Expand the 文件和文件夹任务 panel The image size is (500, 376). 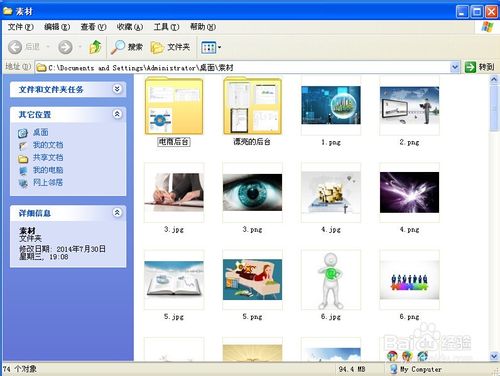click(x=117, y=89)
